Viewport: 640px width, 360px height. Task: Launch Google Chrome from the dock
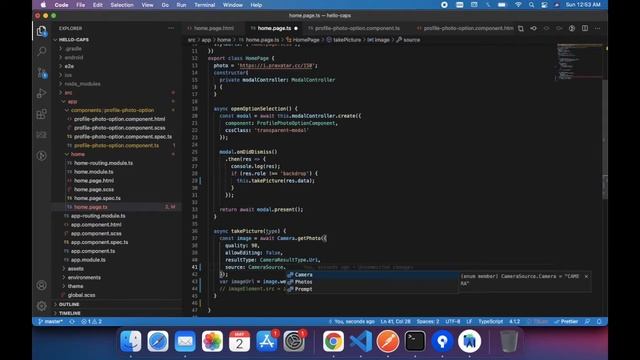[x=333, y=341]
